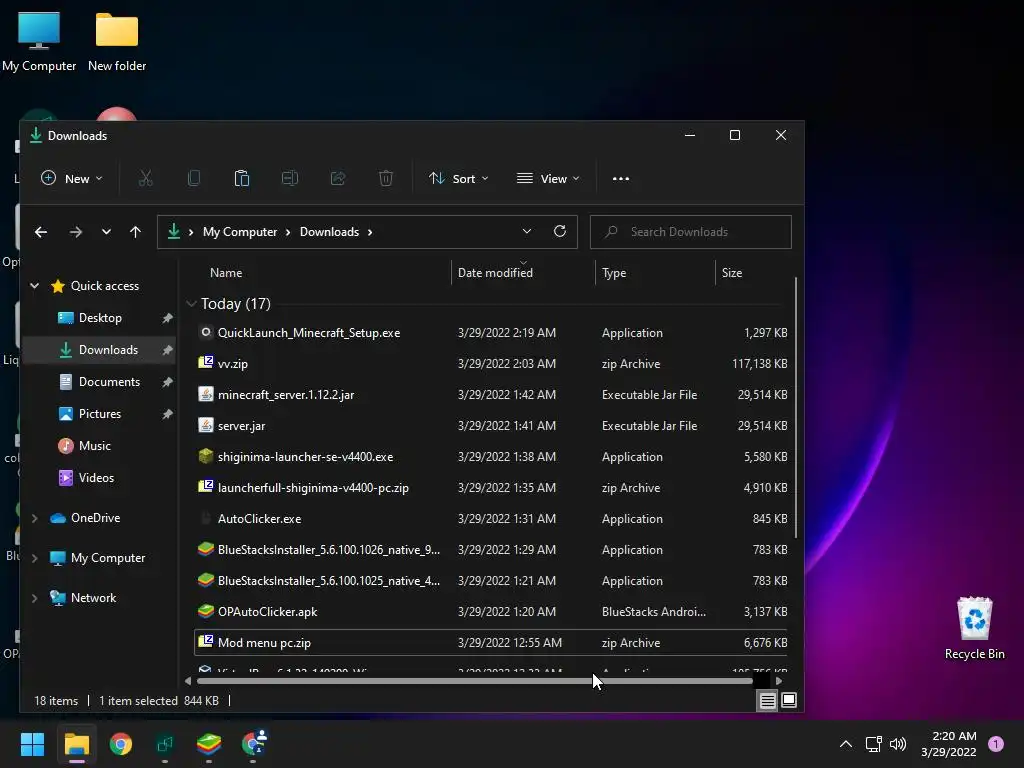This screenshot has width=1024, height=768.
Task: Open the Sort options dropdown
Action: point(458,178)
